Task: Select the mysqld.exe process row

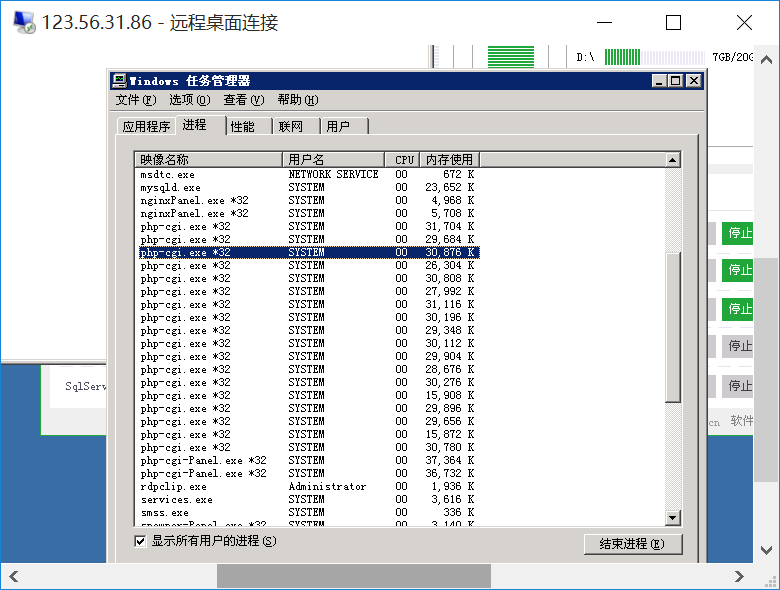Action: point(307,188)
